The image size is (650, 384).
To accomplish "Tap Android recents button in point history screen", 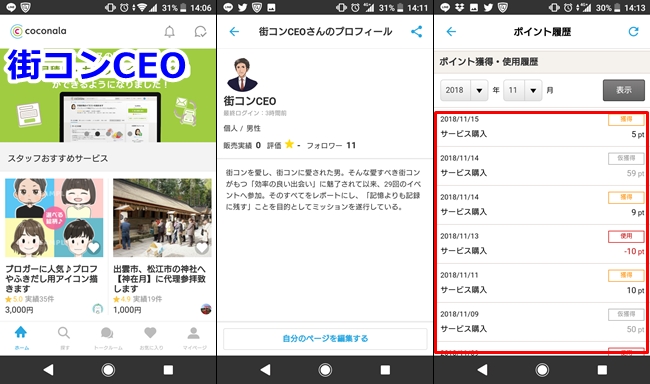I will (x=602, y=369).
